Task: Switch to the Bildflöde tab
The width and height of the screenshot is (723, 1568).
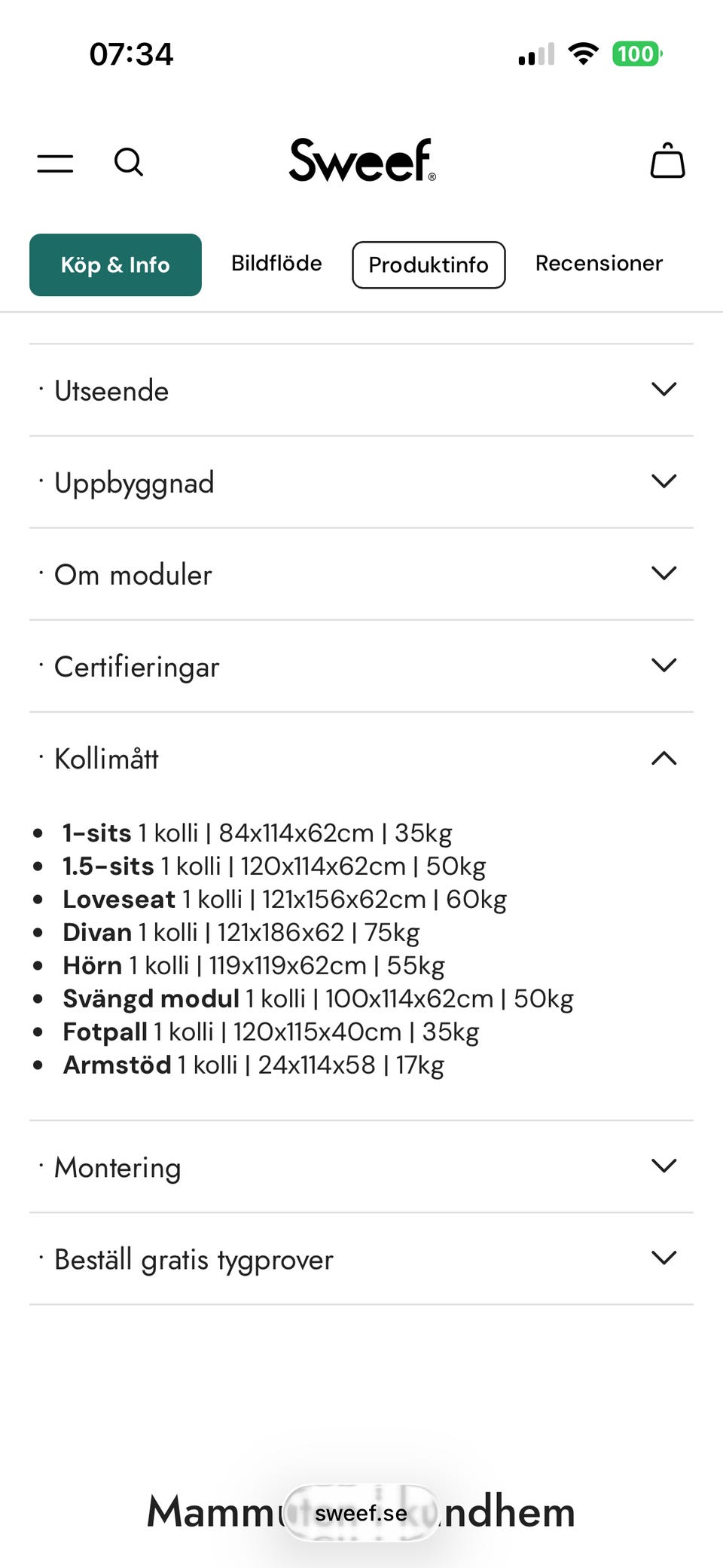Action: tap(276, 264)
